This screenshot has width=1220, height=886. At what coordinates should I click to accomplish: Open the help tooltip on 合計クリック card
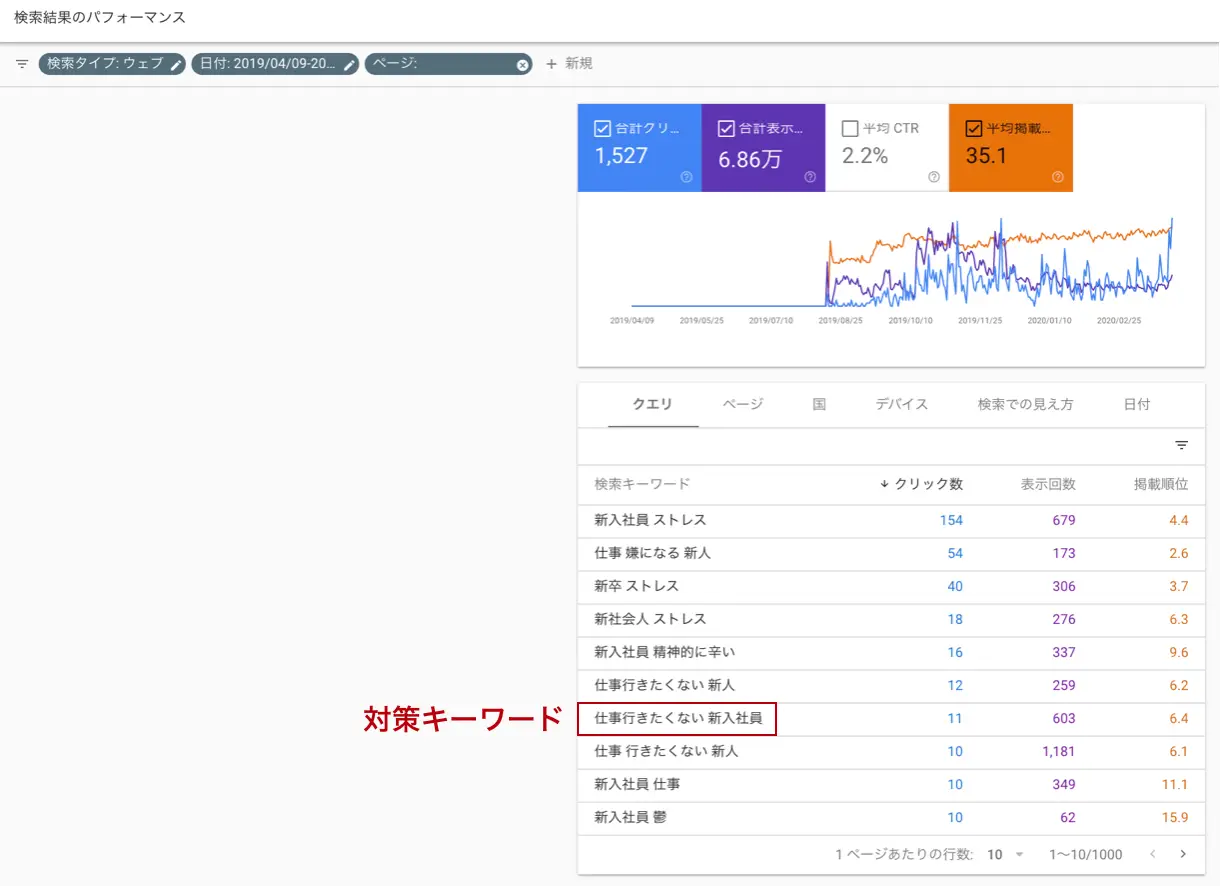[x=686, y=176]
